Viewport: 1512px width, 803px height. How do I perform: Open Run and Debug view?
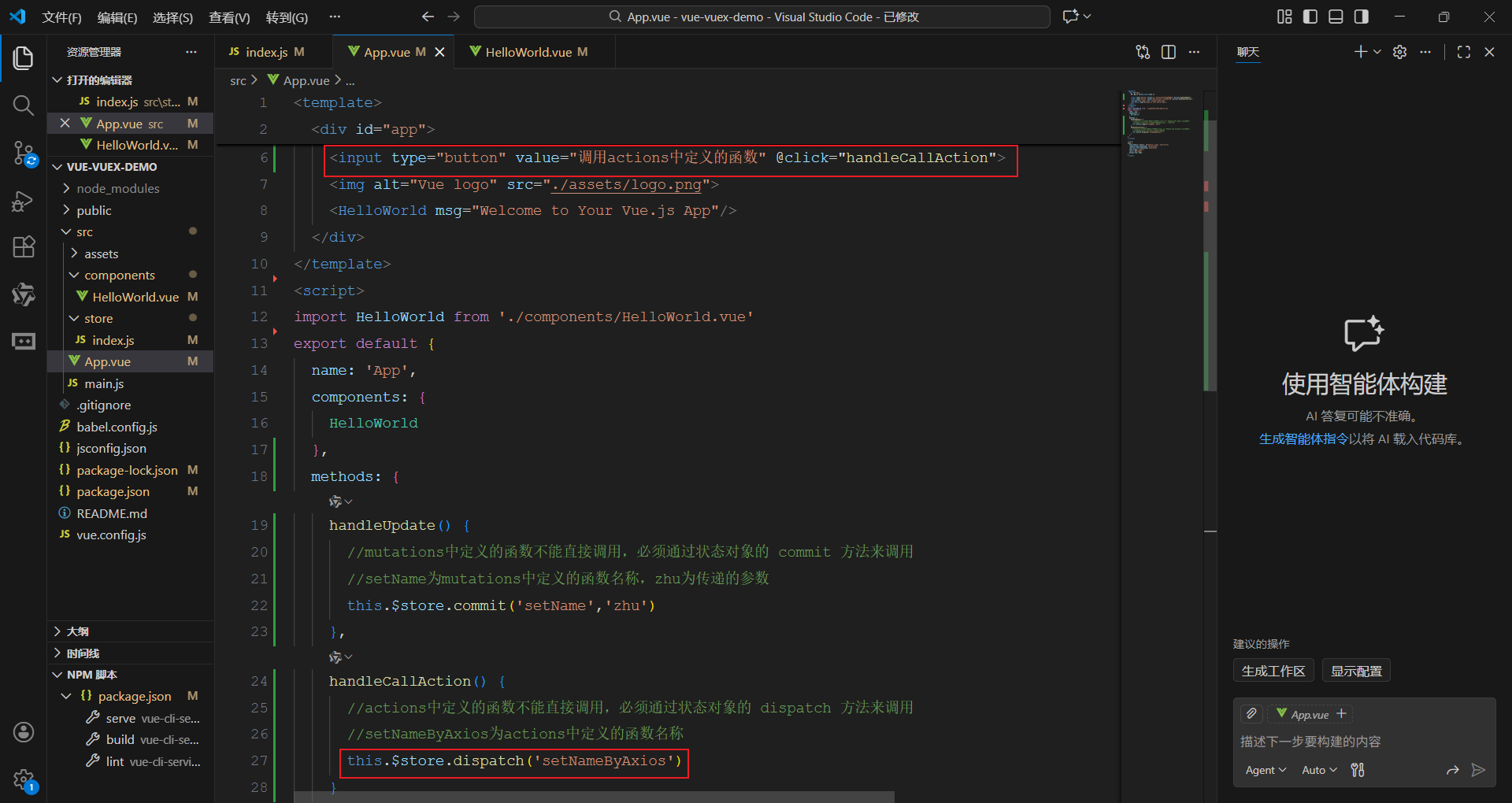[x=24, y=202]
